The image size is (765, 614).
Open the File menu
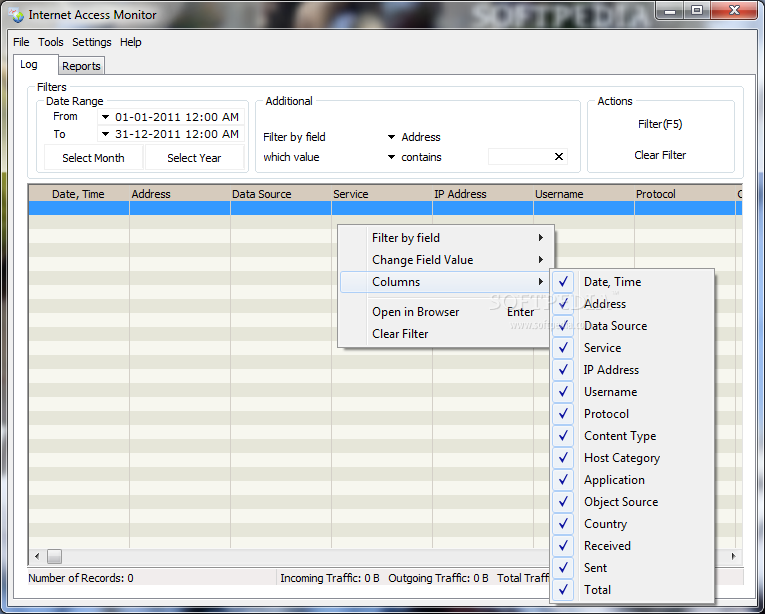click(21, 42)
